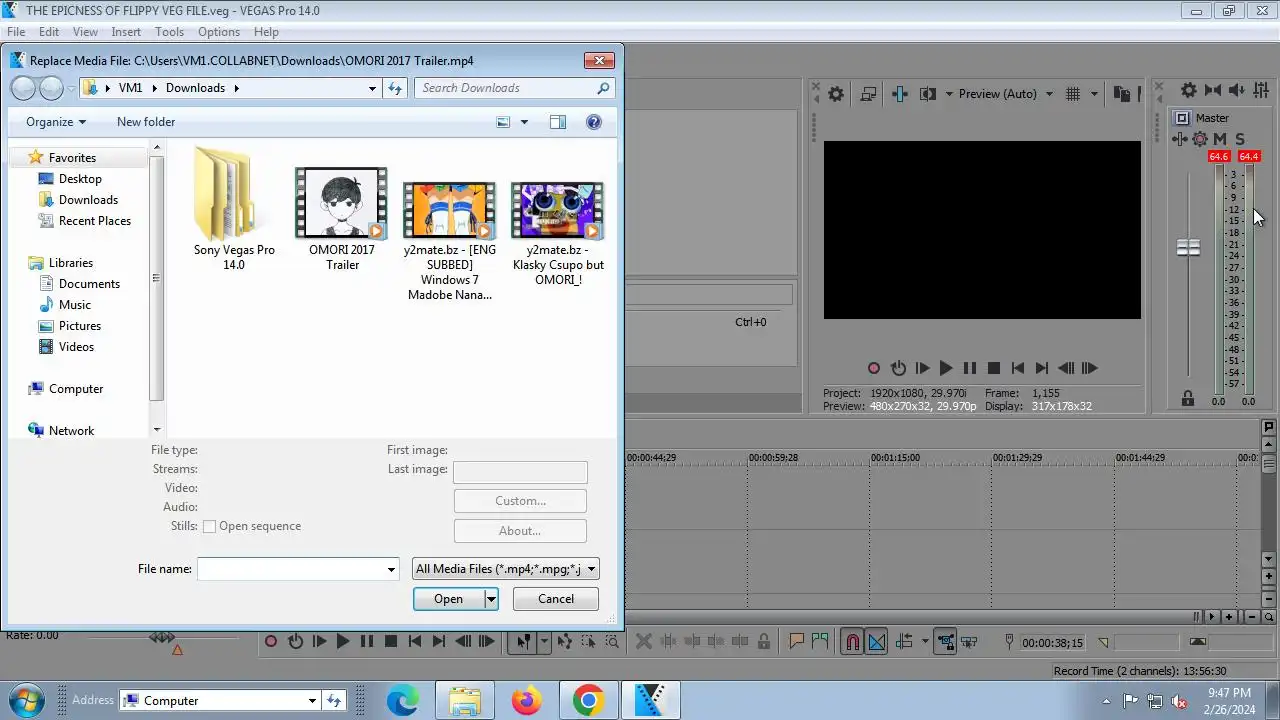The width and height of the screenshot is (1280, 720).
Task: Toggle Auto Ripple in timeline toolbar
Action: [x=904, y=642]
